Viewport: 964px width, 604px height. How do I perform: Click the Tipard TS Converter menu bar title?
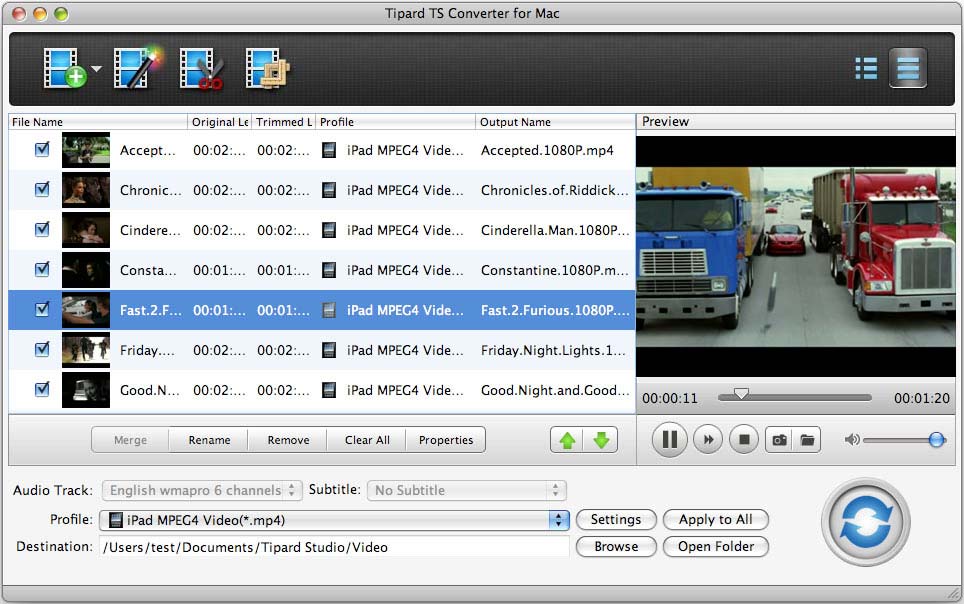pos(472,13)
